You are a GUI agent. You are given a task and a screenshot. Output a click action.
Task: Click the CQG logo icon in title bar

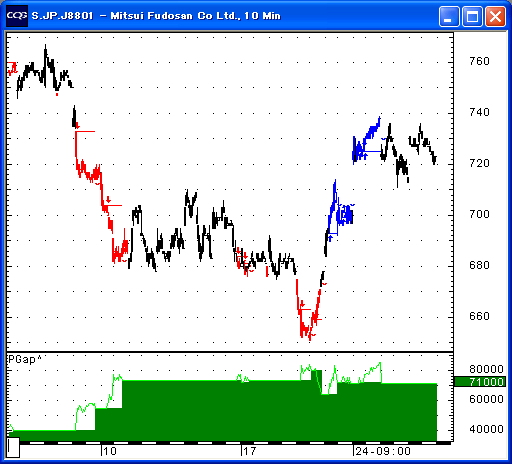point(17,16)
